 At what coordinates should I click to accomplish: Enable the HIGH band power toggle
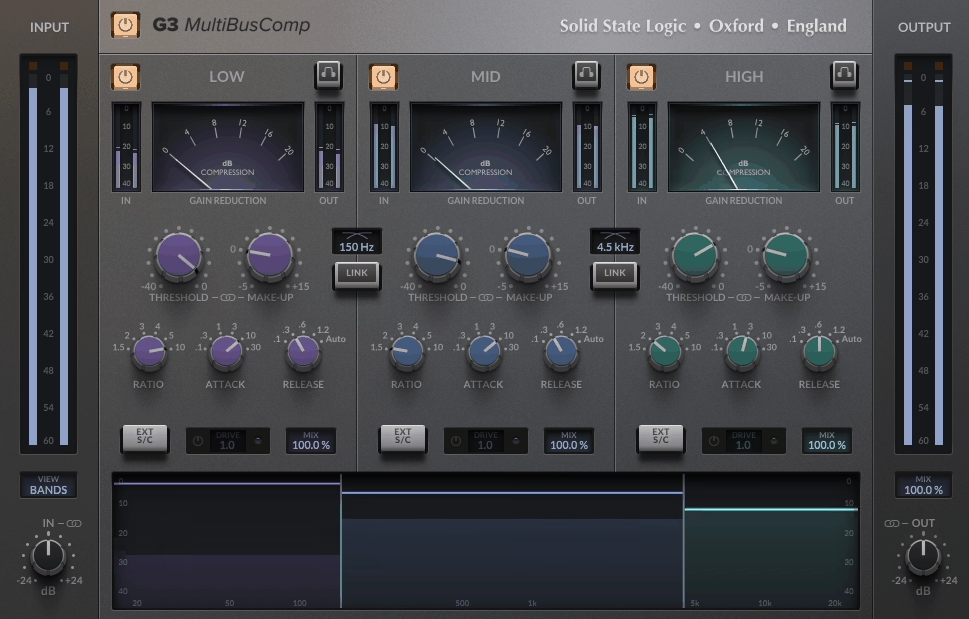point(641,76)
